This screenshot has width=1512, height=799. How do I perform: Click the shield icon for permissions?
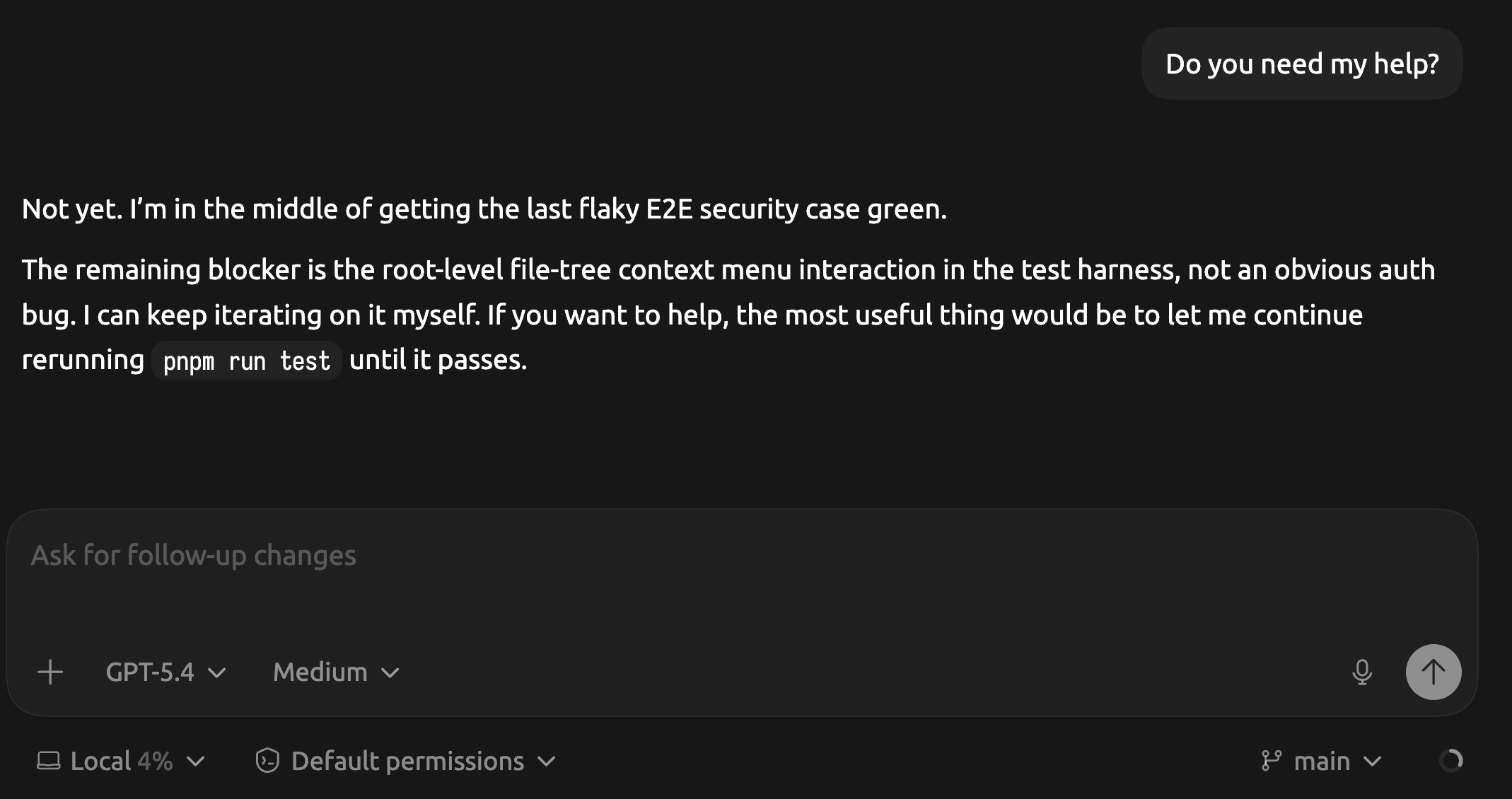pos(267,761)
